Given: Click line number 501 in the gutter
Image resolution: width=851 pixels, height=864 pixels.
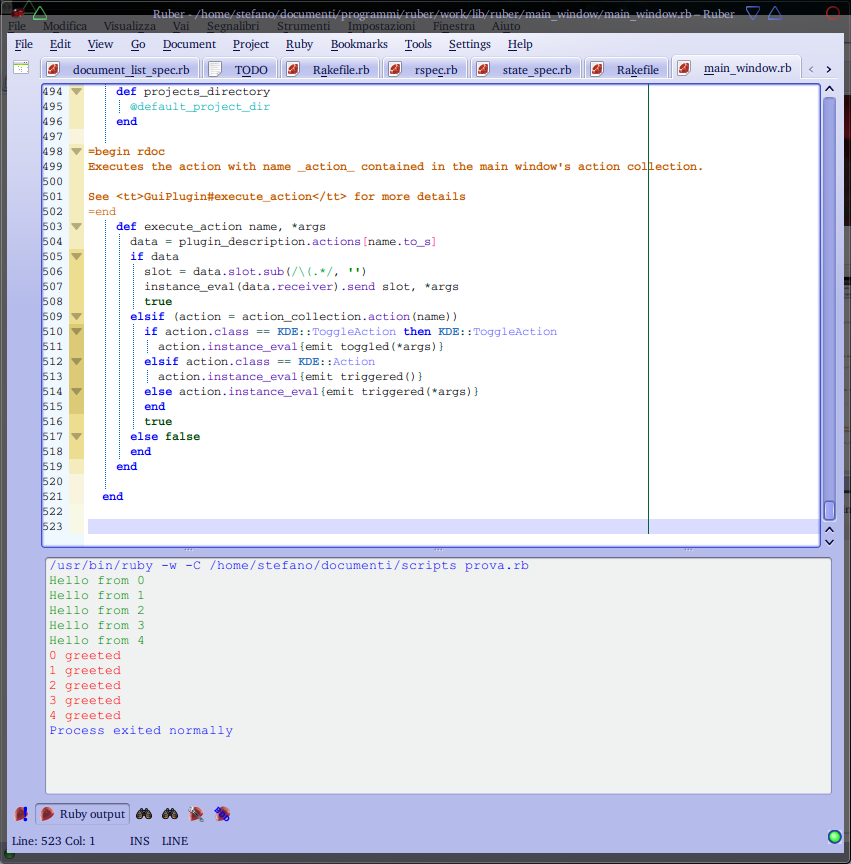Looking at the screenshot, I should 52,197.
